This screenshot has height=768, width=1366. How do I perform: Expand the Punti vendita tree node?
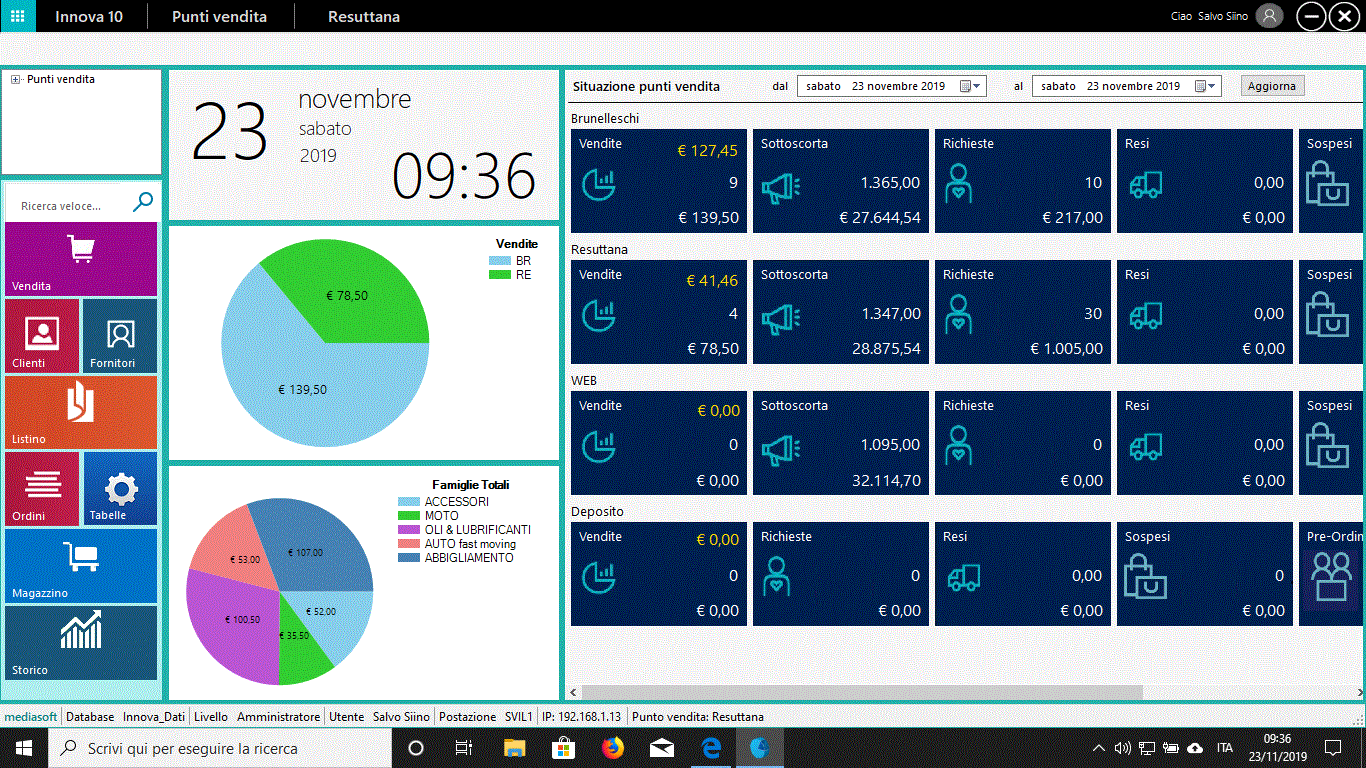tap(16, 79)
